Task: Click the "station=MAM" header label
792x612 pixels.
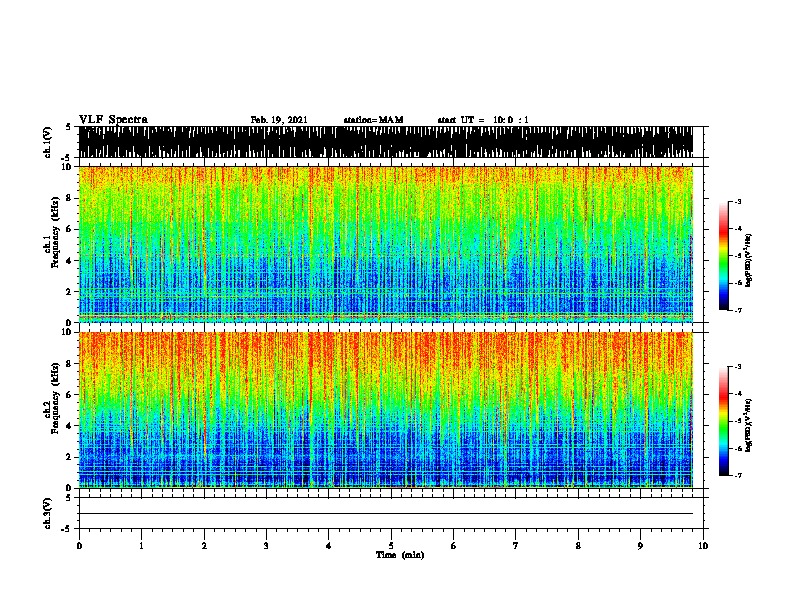Action: click(373, 120)
